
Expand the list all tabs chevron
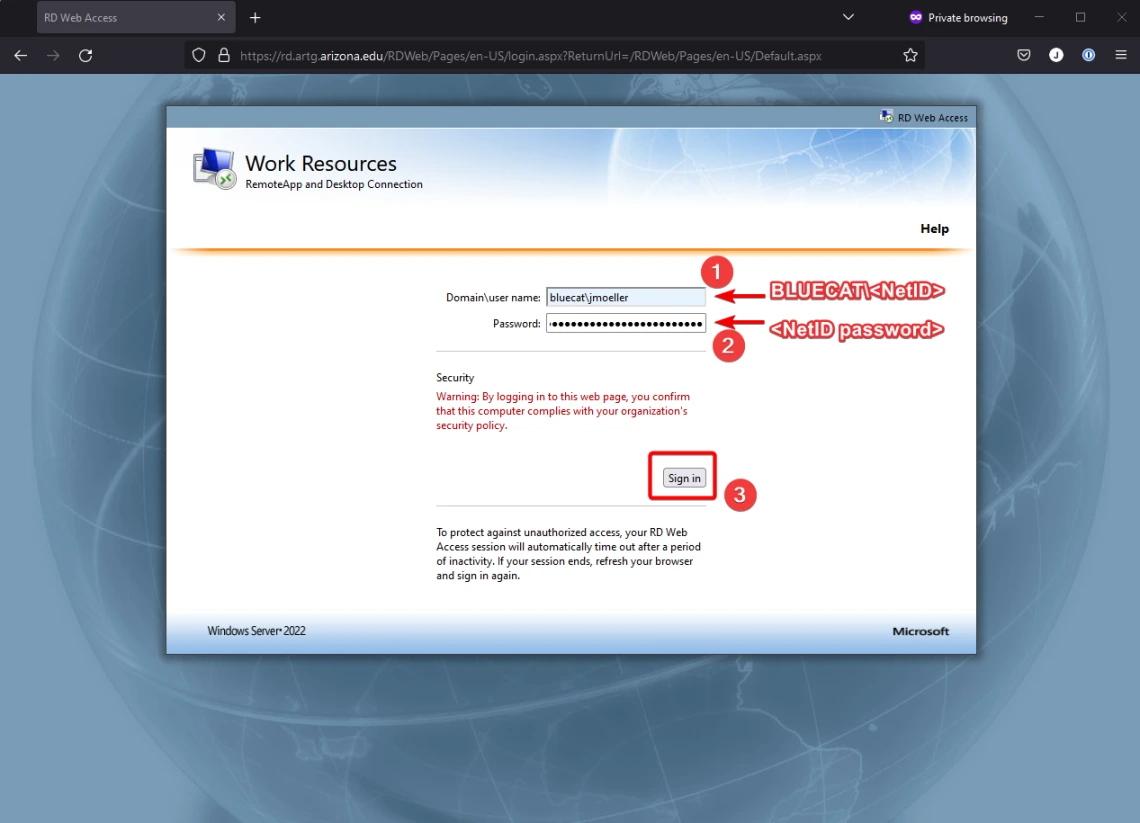coord(848,17)
